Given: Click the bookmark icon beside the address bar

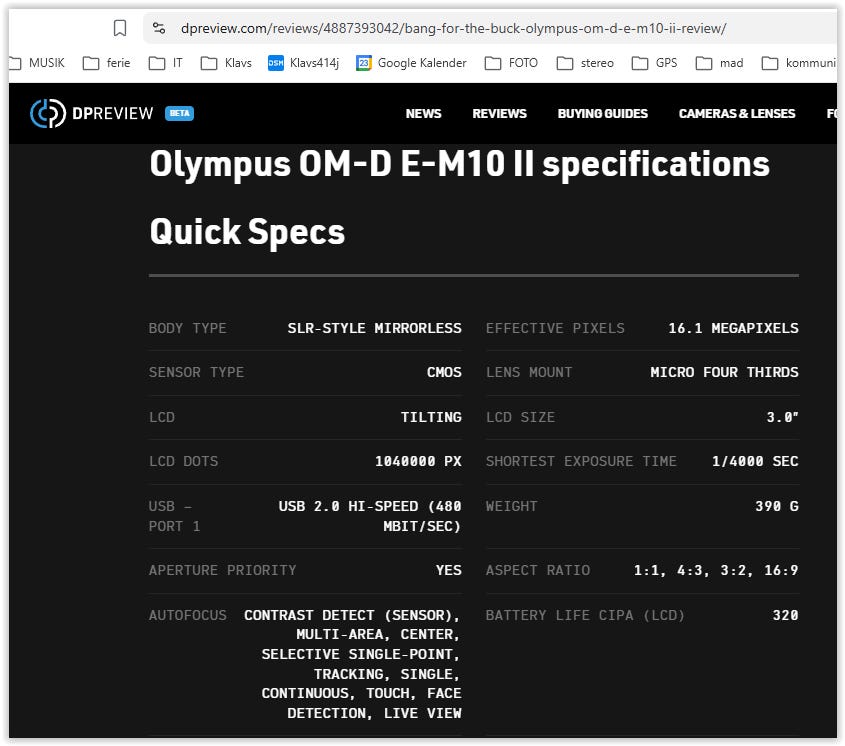Looking at the screenshot, I should click(x=120, y=28).
